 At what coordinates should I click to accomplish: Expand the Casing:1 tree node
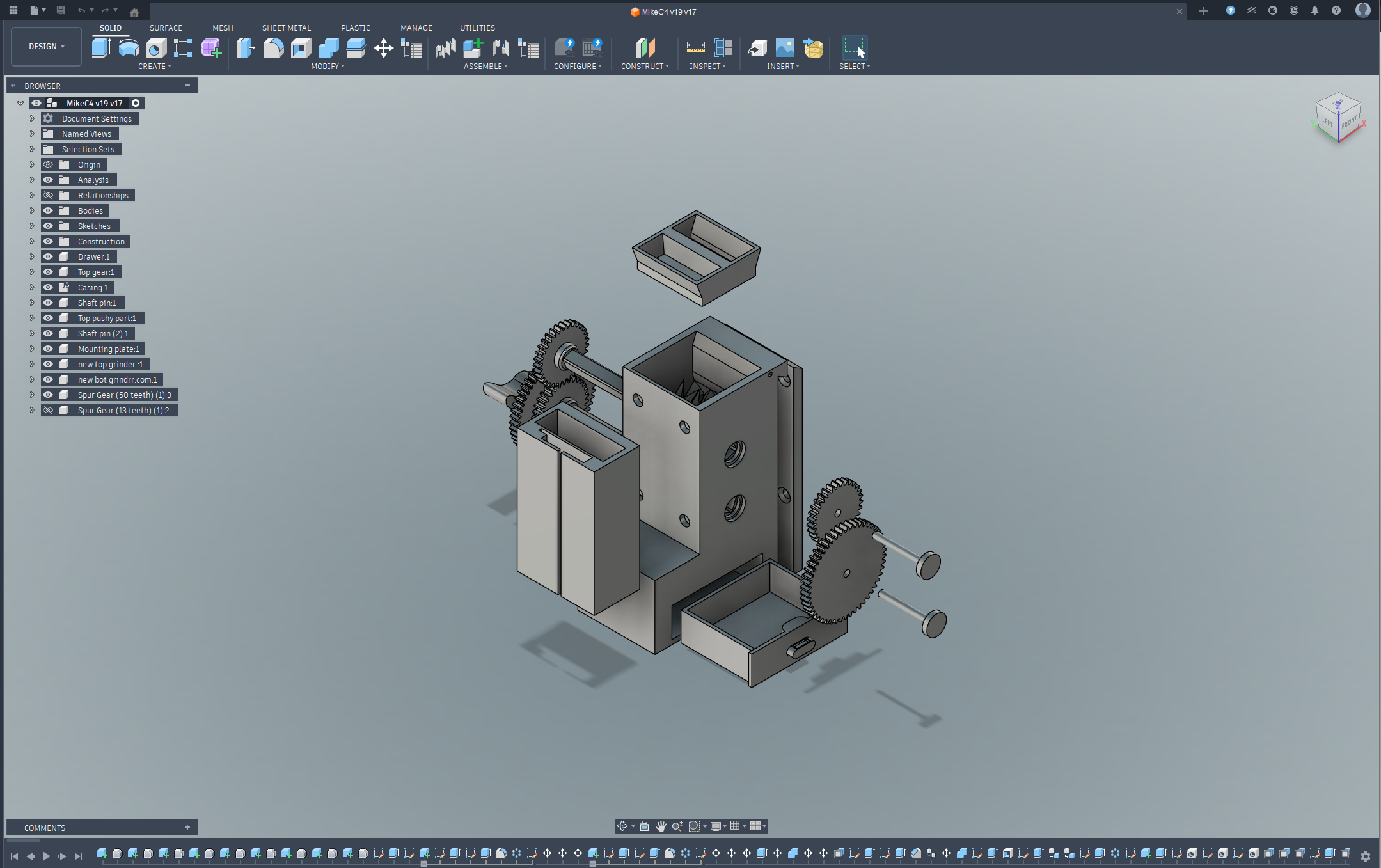(32, 287)
